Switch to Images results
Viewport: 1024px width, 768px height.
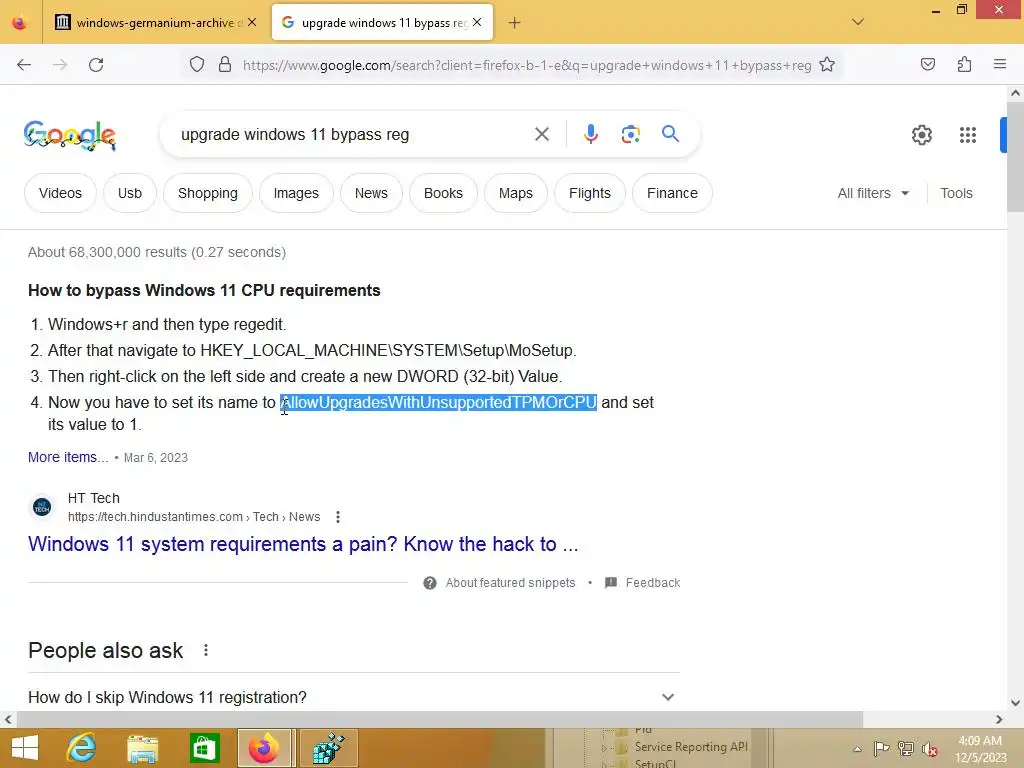296,193
